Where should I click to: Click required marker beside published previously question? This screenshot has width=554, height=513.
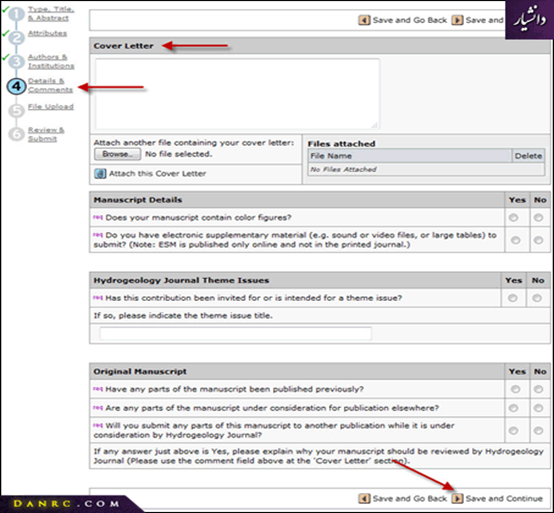[x=98, y=389]
